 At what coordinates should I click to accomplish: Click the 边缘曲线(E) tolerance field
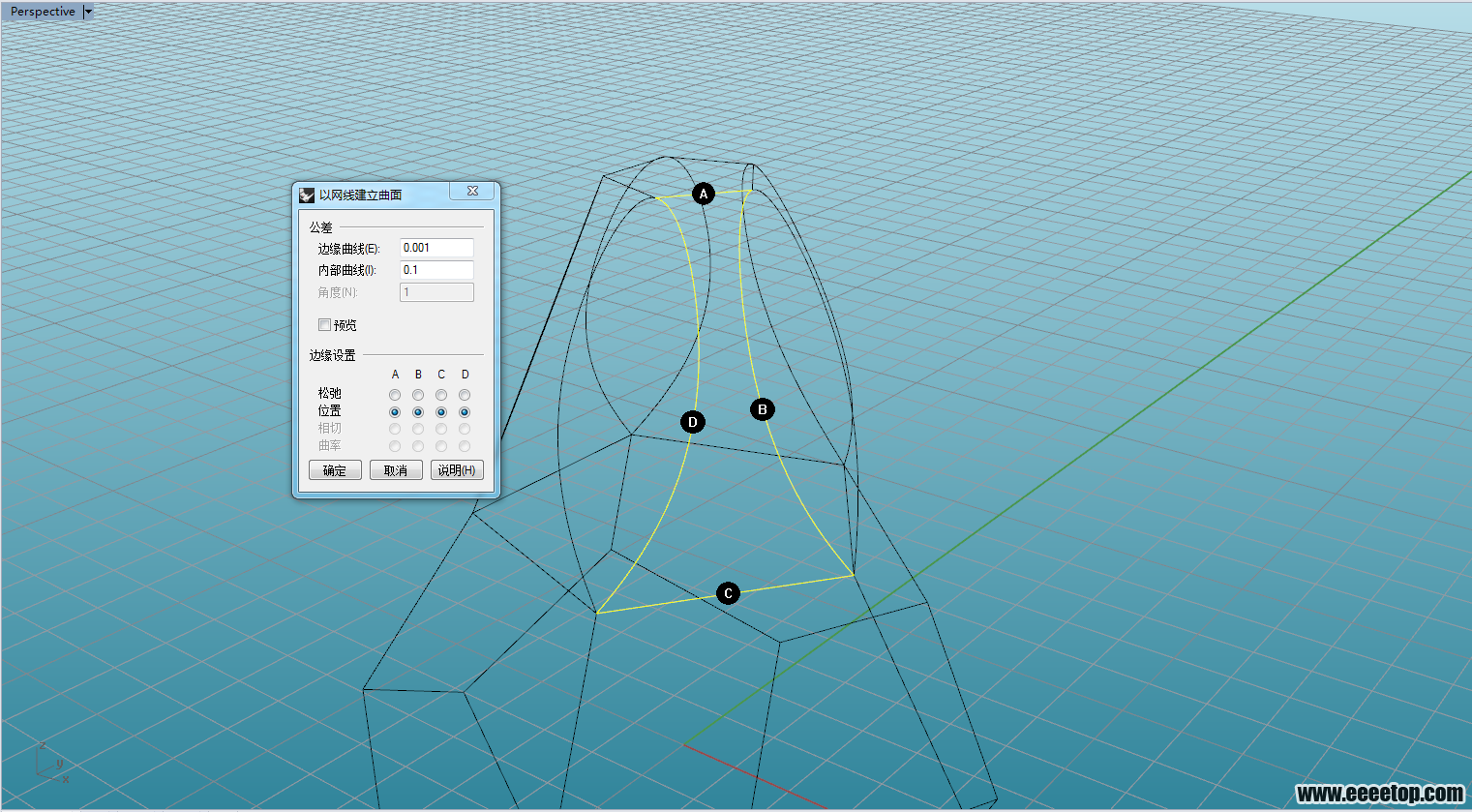tap(436, 248)
